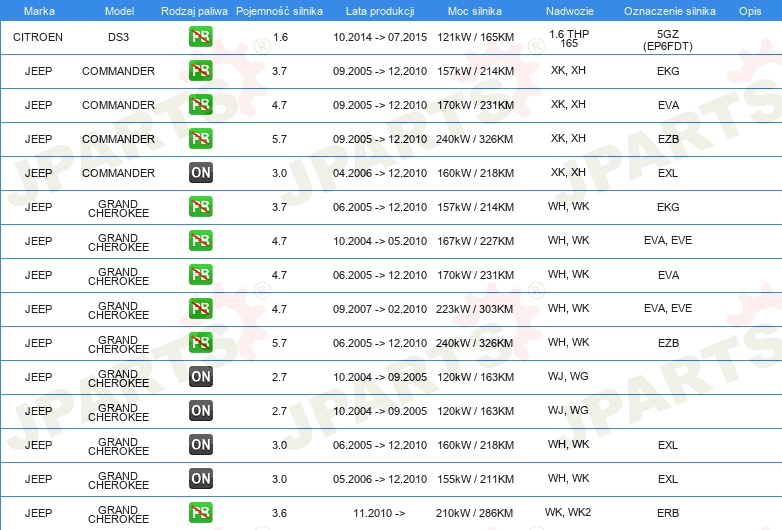Viewport: 782px width, 530px height.
Task: Click the Moc silnika column header
Action: 475,11
